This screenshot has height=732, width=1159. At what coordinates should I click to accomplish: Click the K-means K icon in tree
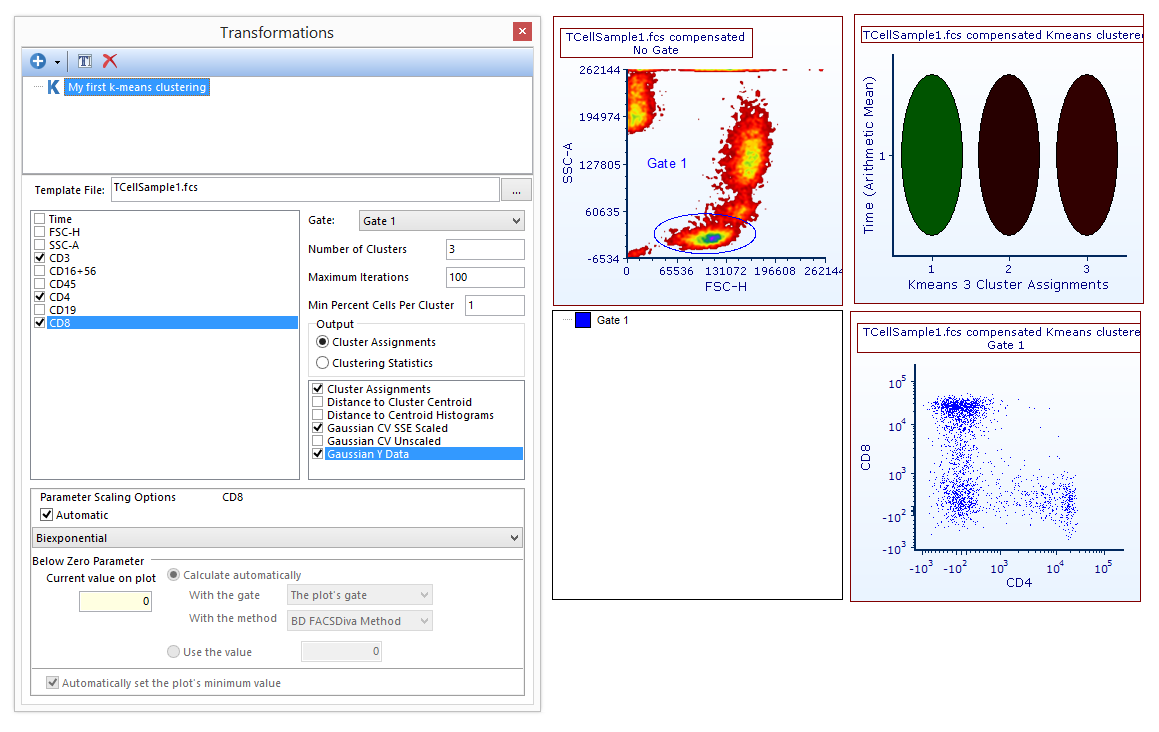[53, 87]
